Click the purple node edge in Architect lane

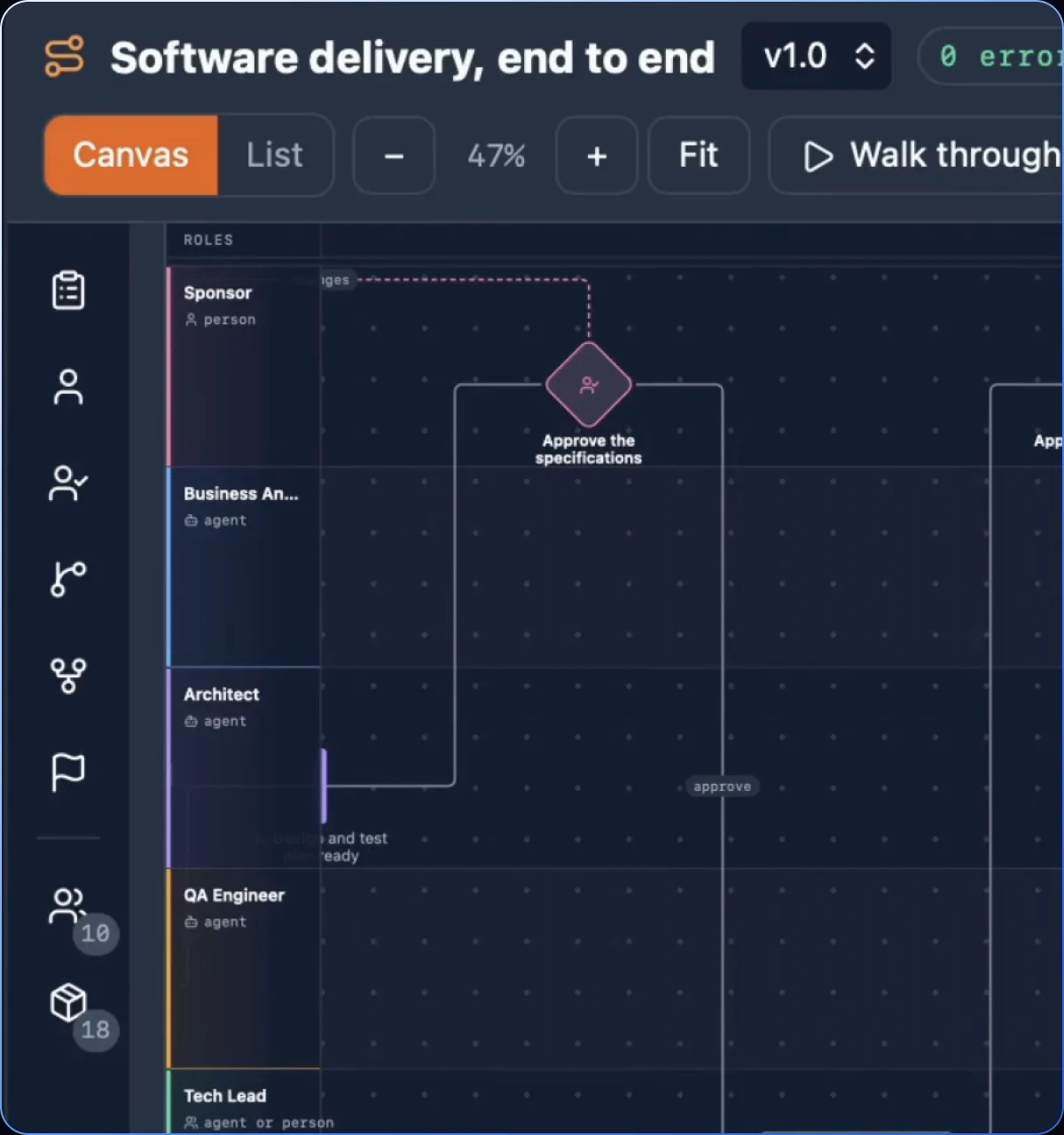[325, 786]
